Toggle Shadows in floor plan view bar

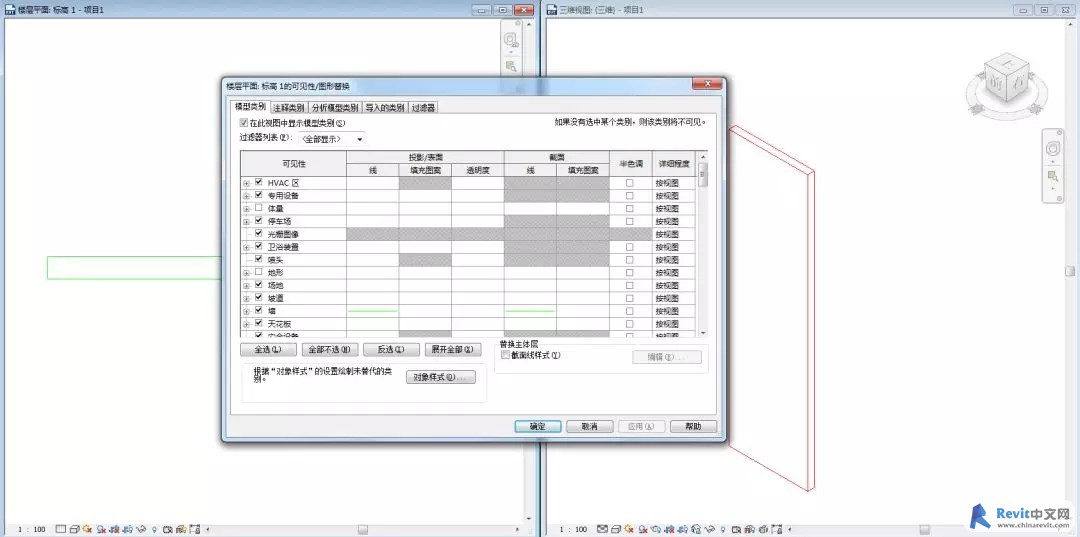101,529
